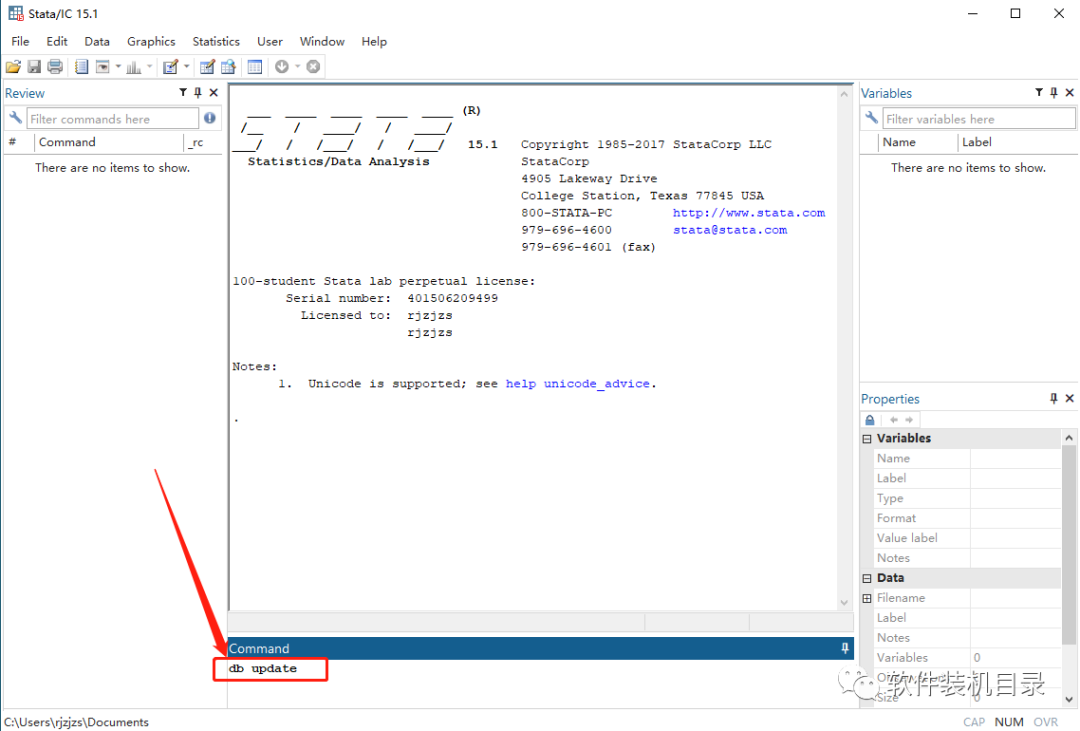Click the Graph bar chart icon

tap(134, 67)
